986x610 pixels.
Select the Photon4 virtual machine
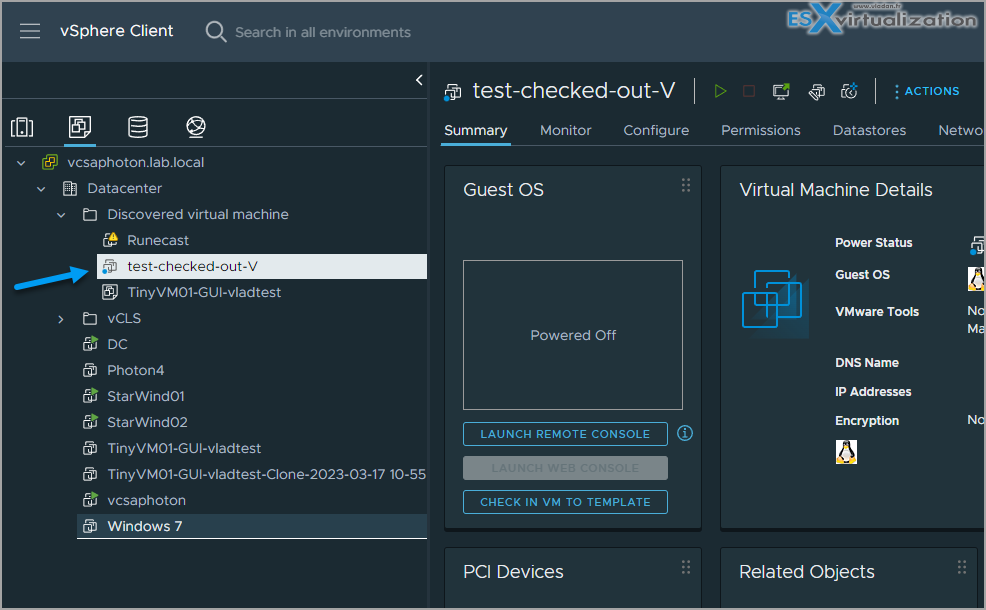click(x=135, y=370)
